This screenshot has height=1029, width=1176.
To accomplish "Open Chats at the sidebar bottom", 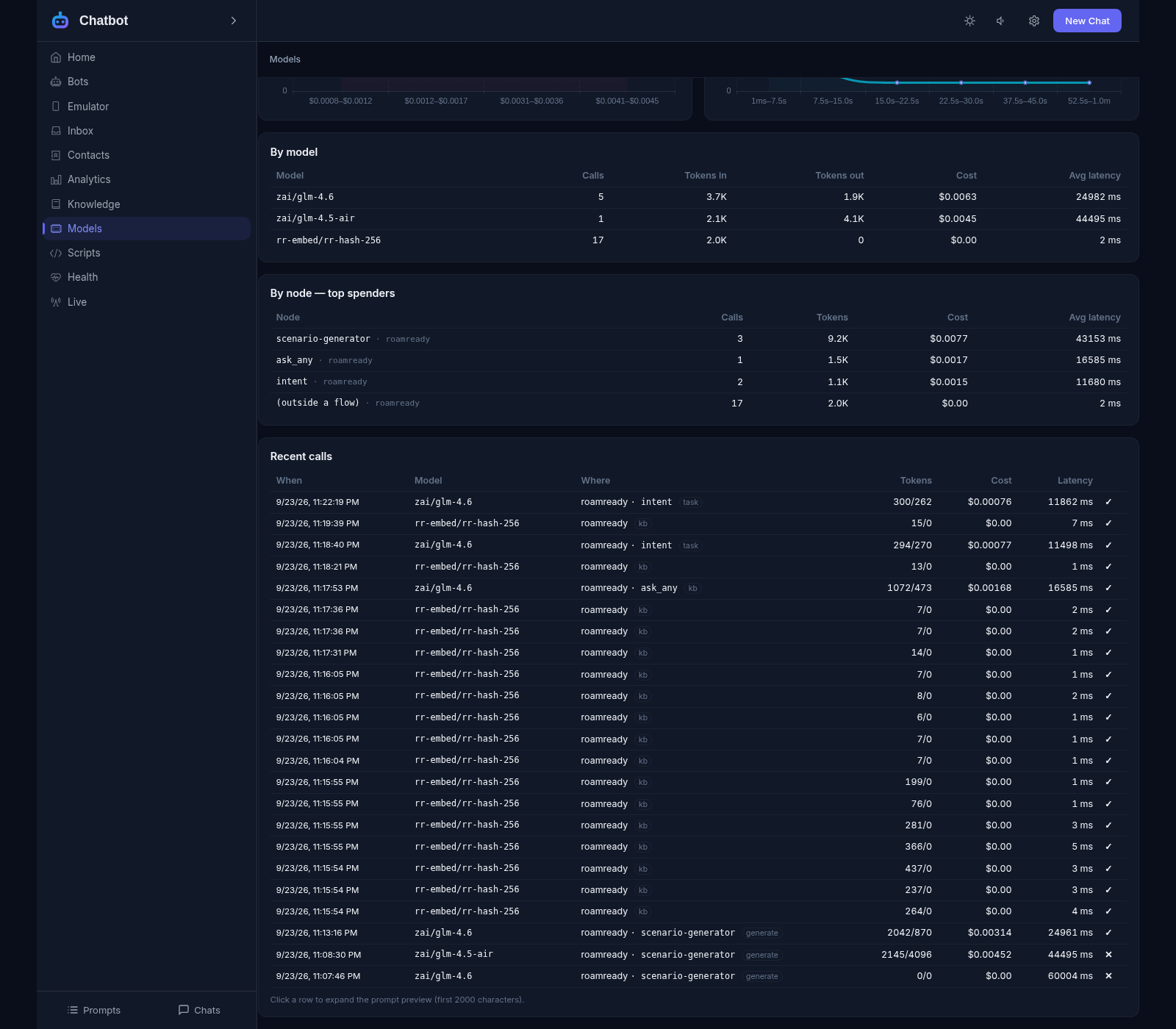I will [199, 1010].
